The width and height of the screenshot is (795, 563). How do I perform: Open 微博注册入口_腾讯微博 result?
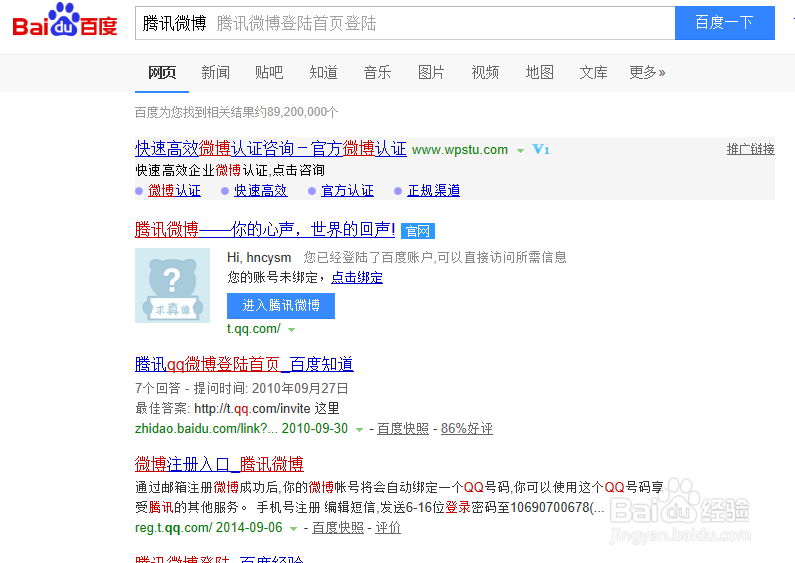coord(219,464)
